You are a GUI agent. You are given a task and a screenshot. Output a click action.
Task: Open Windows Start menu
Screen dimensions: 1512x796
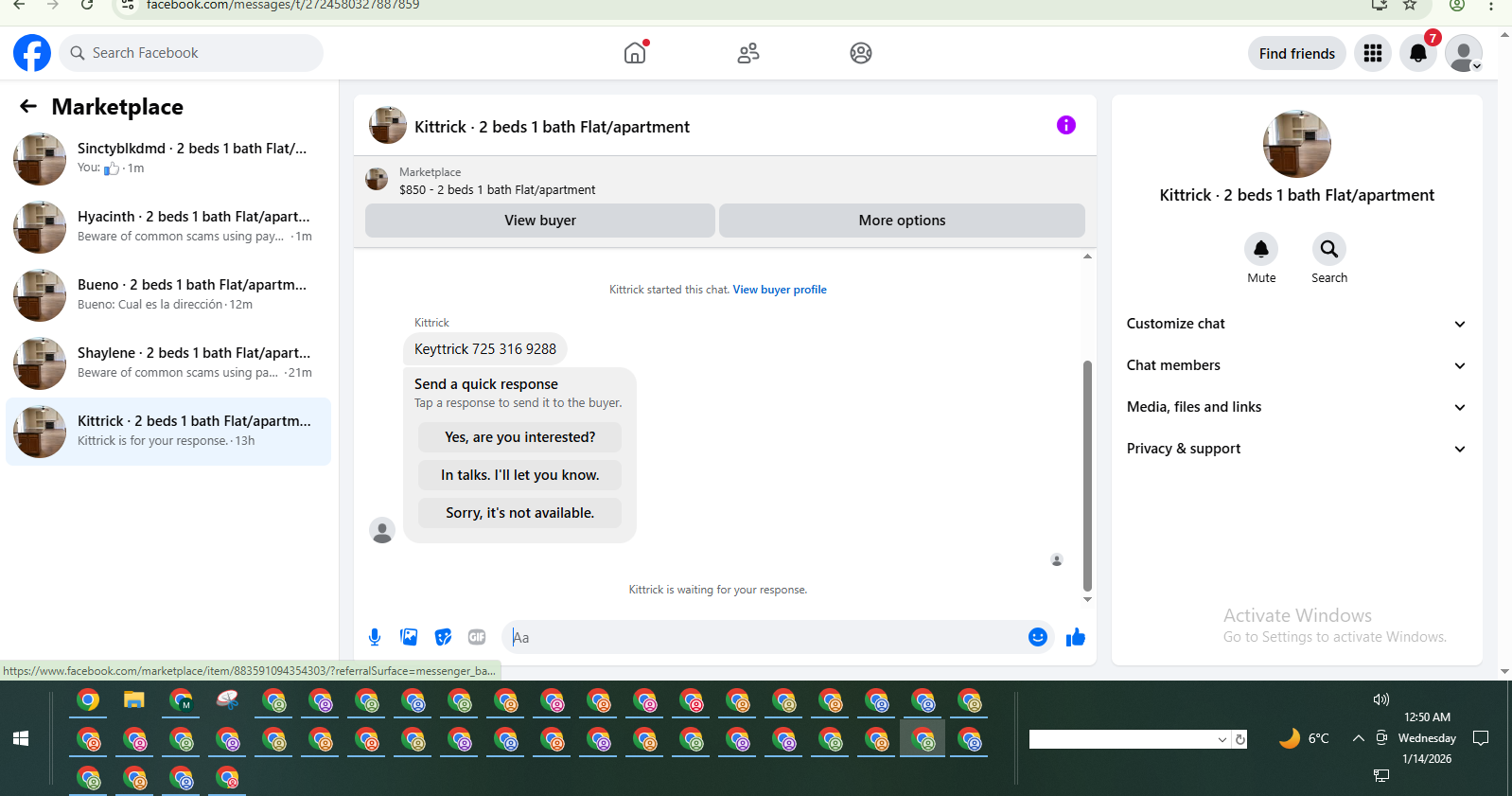coord(21,738)
